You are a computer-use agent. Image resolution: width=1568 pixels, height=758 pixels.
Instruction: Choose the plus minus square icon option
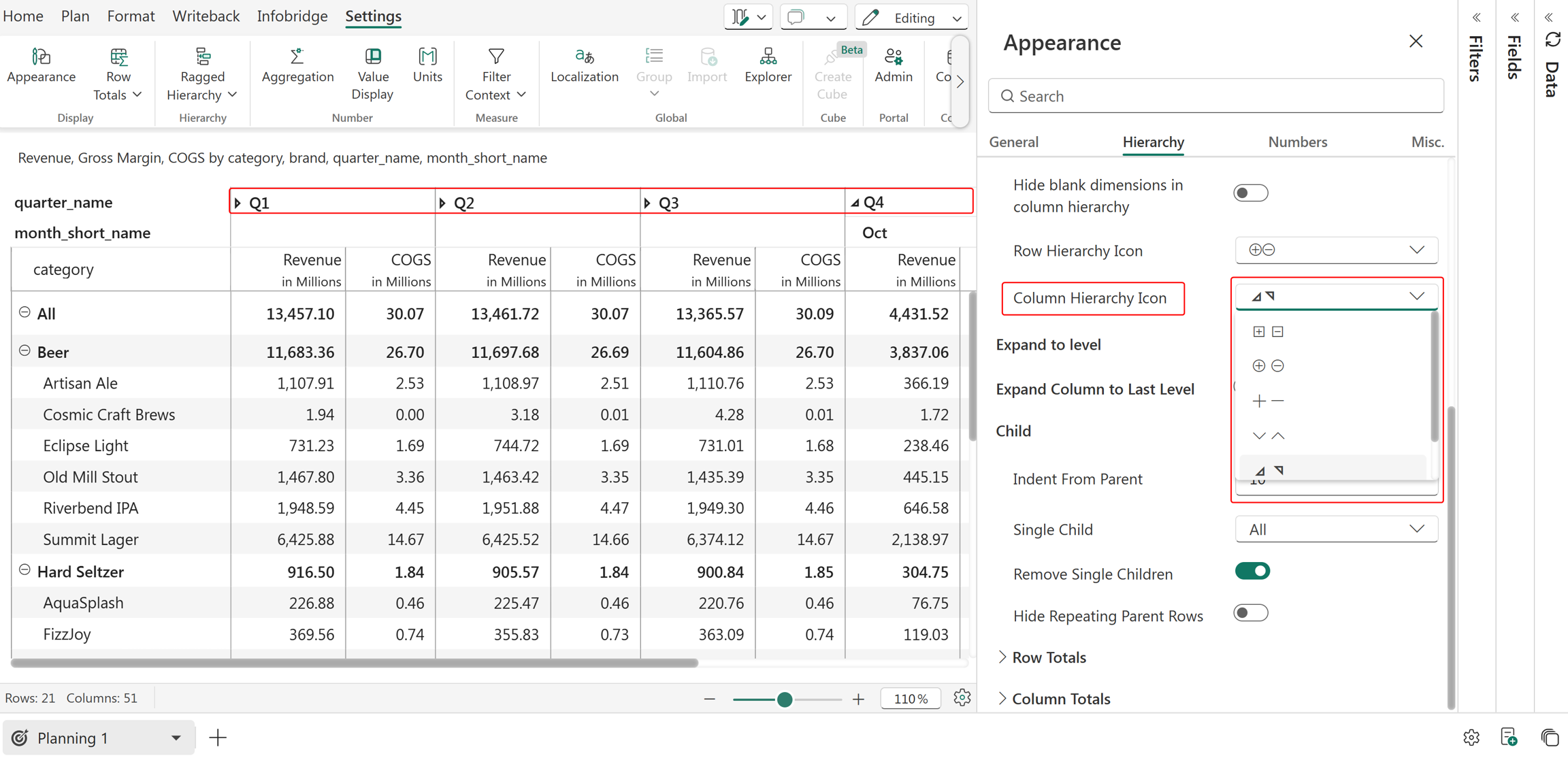(1268, 331)
